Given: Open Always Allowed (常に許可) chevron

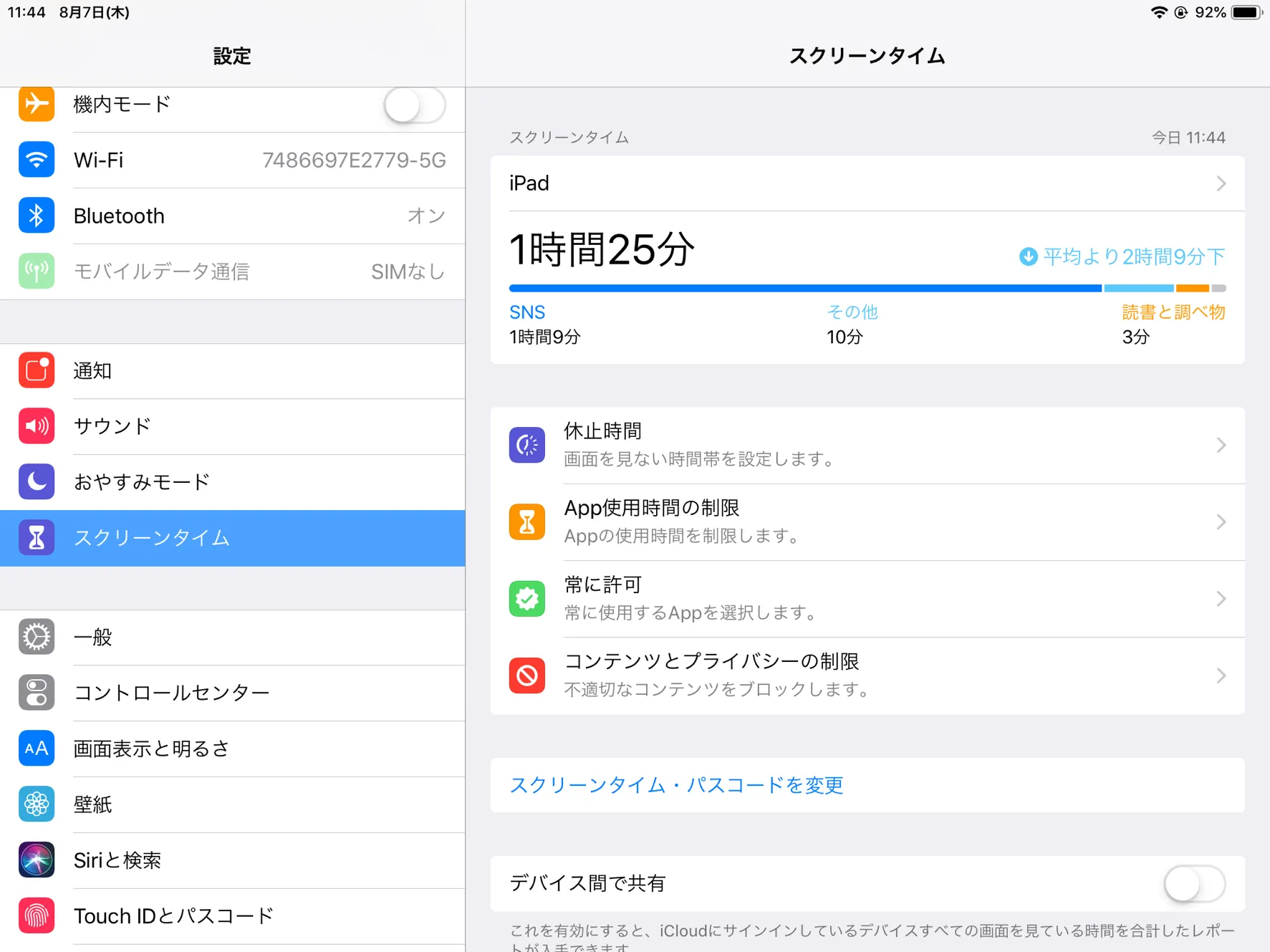Looking at the screenshot, I should point(1221,599).
